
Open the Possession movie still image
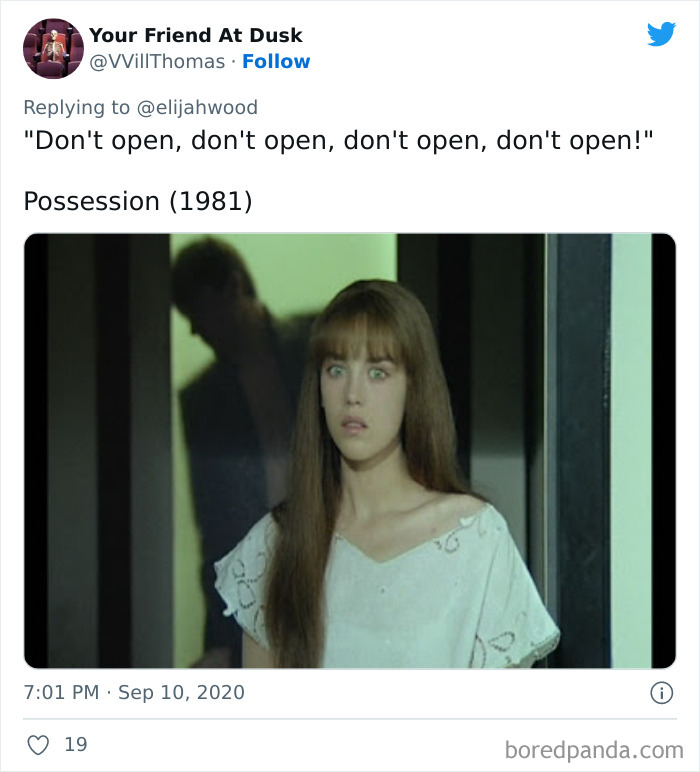pyautogui.click(x=350, y=450)
